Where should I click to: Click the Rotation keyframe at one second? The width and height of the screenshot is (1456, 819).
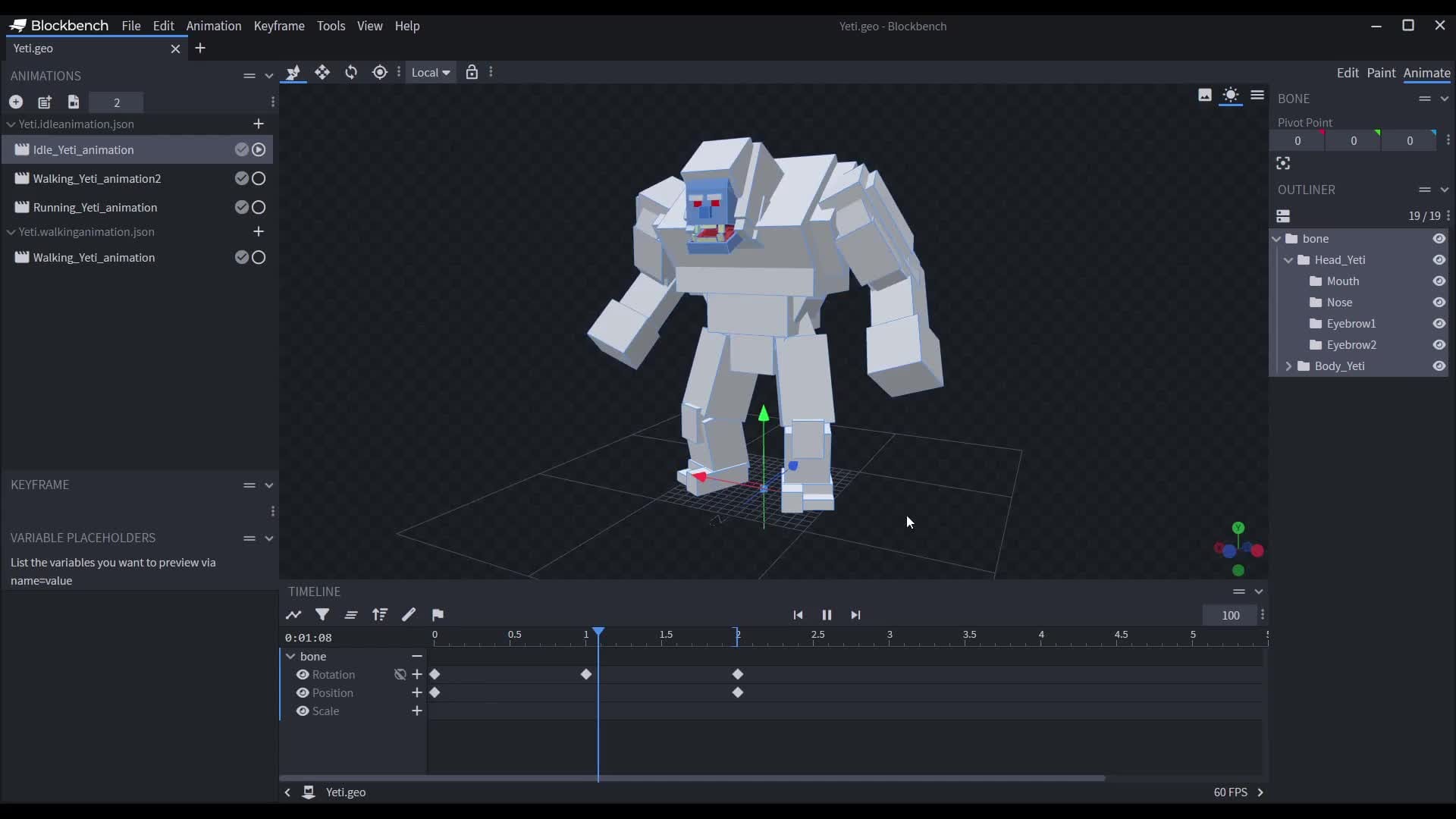pyautogui.click(x=586, y=675)
